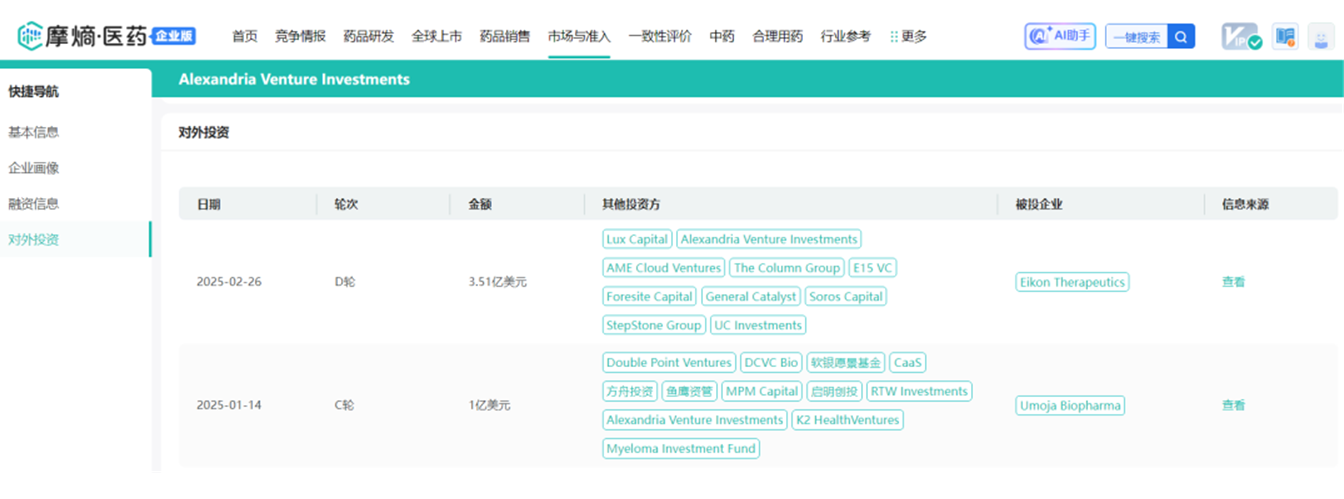The height and width of the screenshot is (499, 1344).
Task: Open the Eikon Therapeutics company tag
Action: tap(1072, 282)
